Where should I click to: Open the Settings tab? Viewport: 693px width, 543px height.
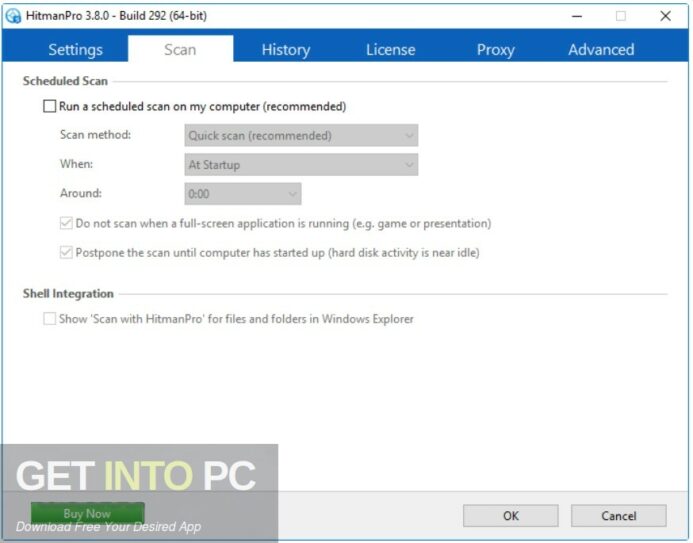(x=76, y=49)
